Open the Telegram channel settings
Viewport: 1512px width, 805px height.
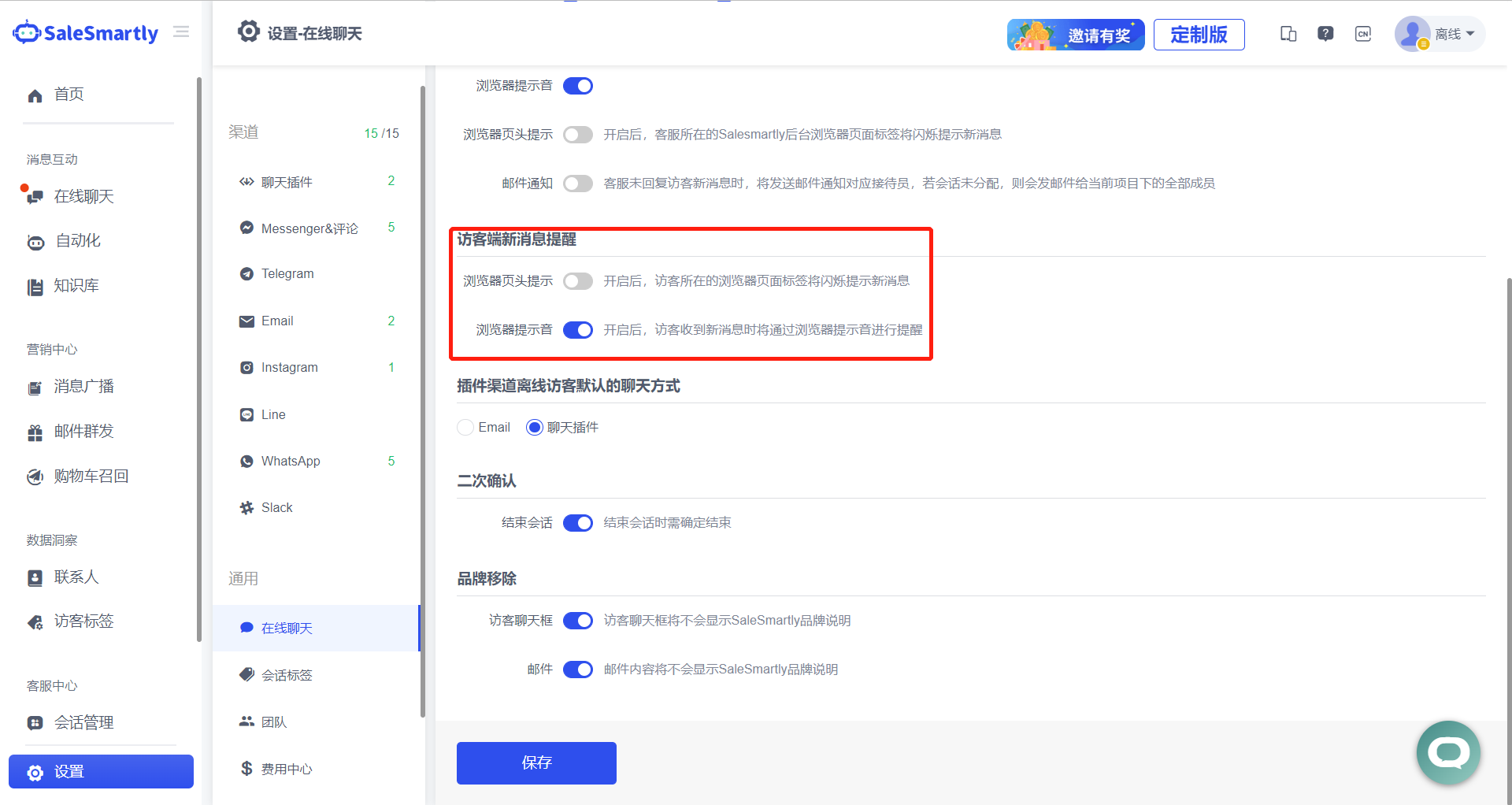click(x=287, y=274)
